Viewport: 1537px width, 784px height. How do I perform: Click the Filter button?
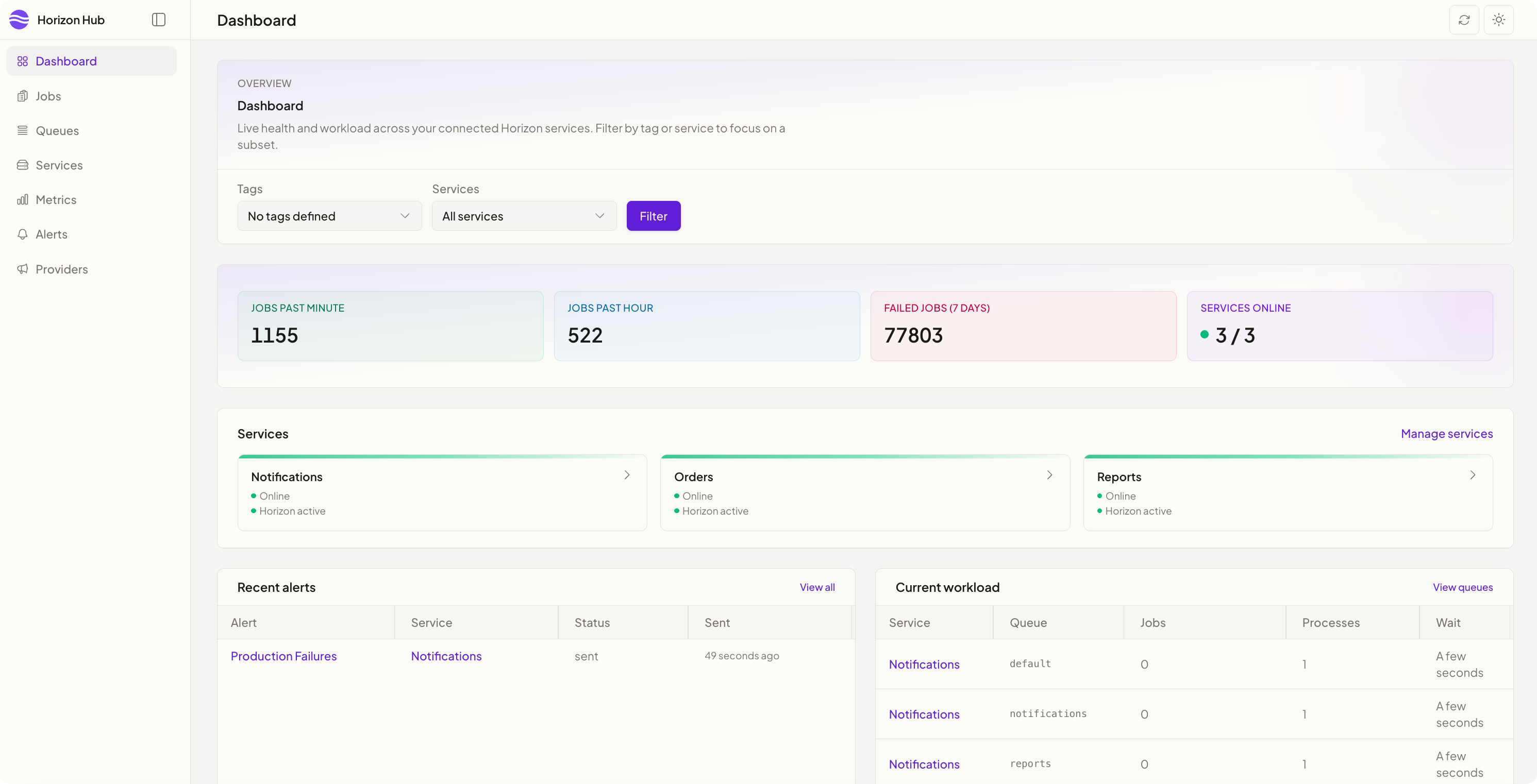[x=654, y=216]
